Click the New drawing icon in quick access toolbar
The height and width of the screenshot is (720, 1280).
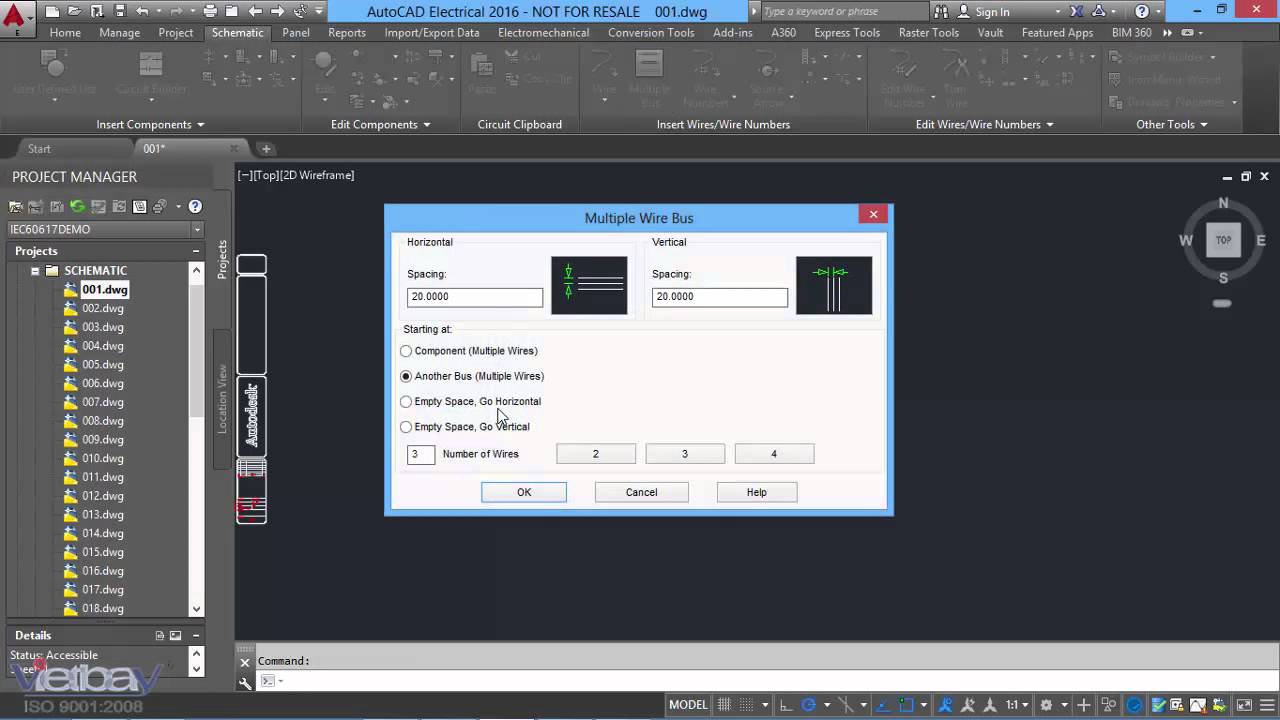point(52,12)
